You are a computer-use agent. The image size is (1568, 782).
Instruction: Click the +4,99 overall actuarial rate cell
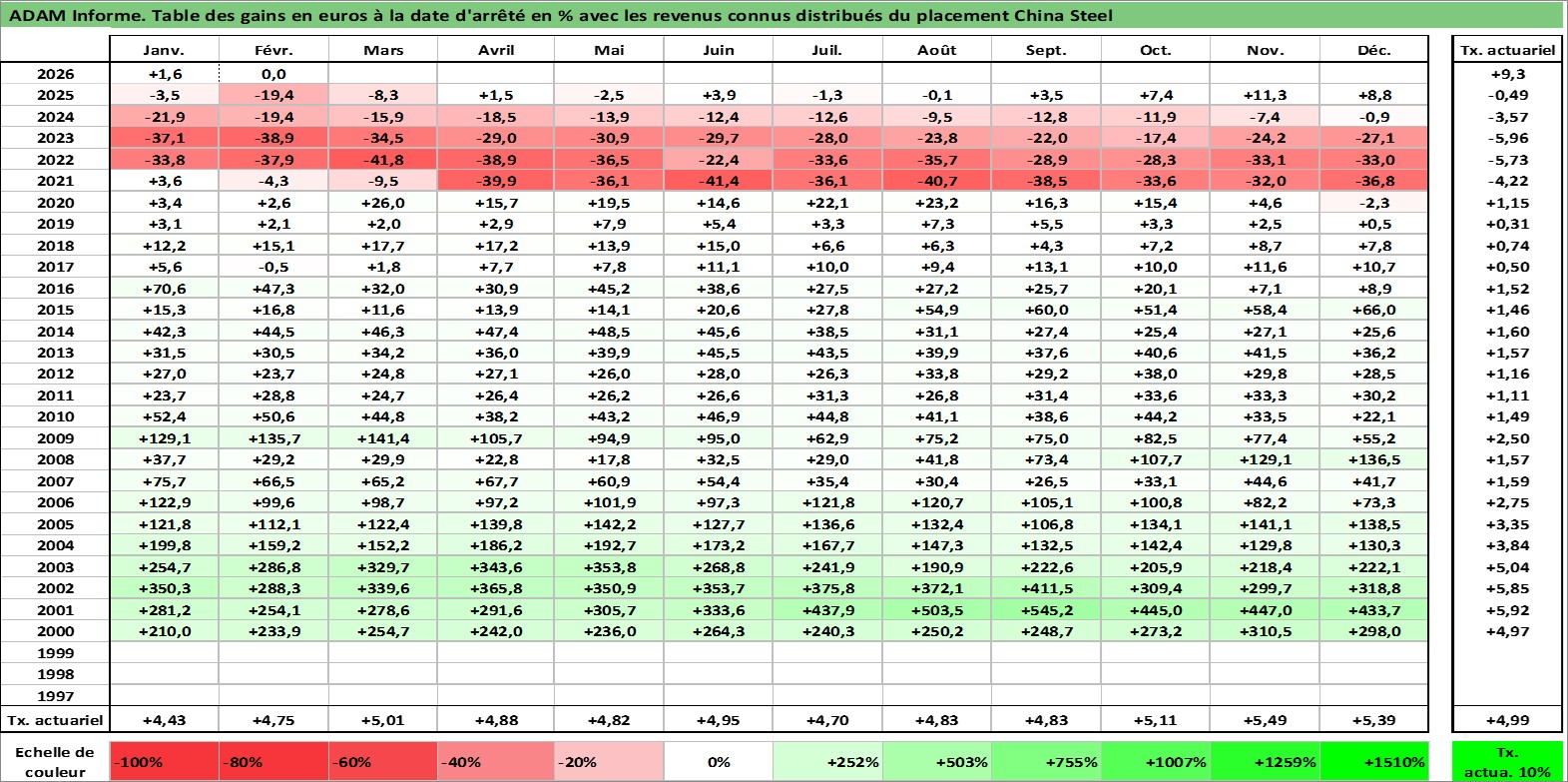point(1507,720)
